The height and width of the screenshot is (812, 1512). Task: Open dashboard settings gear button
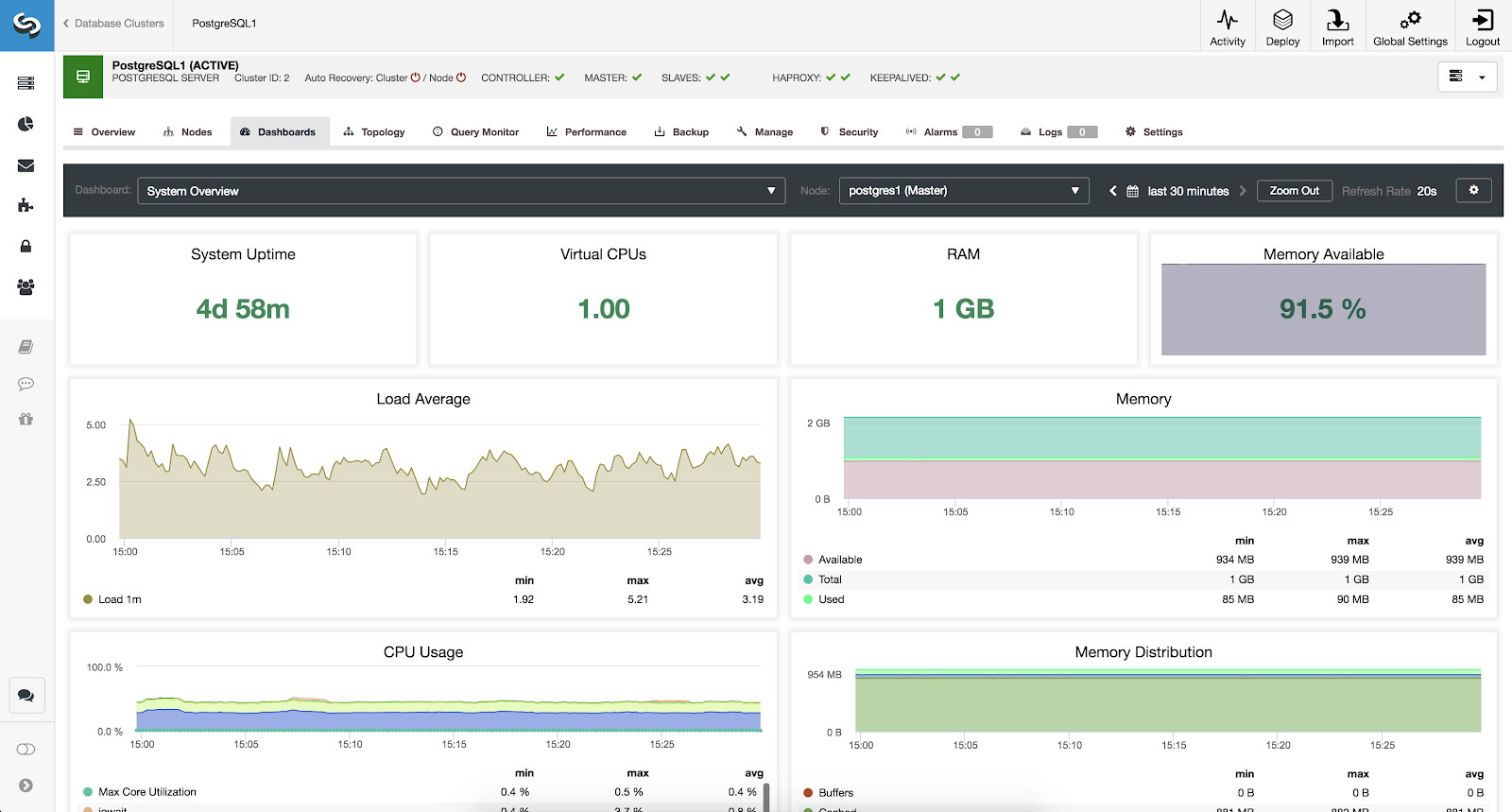1473,190
